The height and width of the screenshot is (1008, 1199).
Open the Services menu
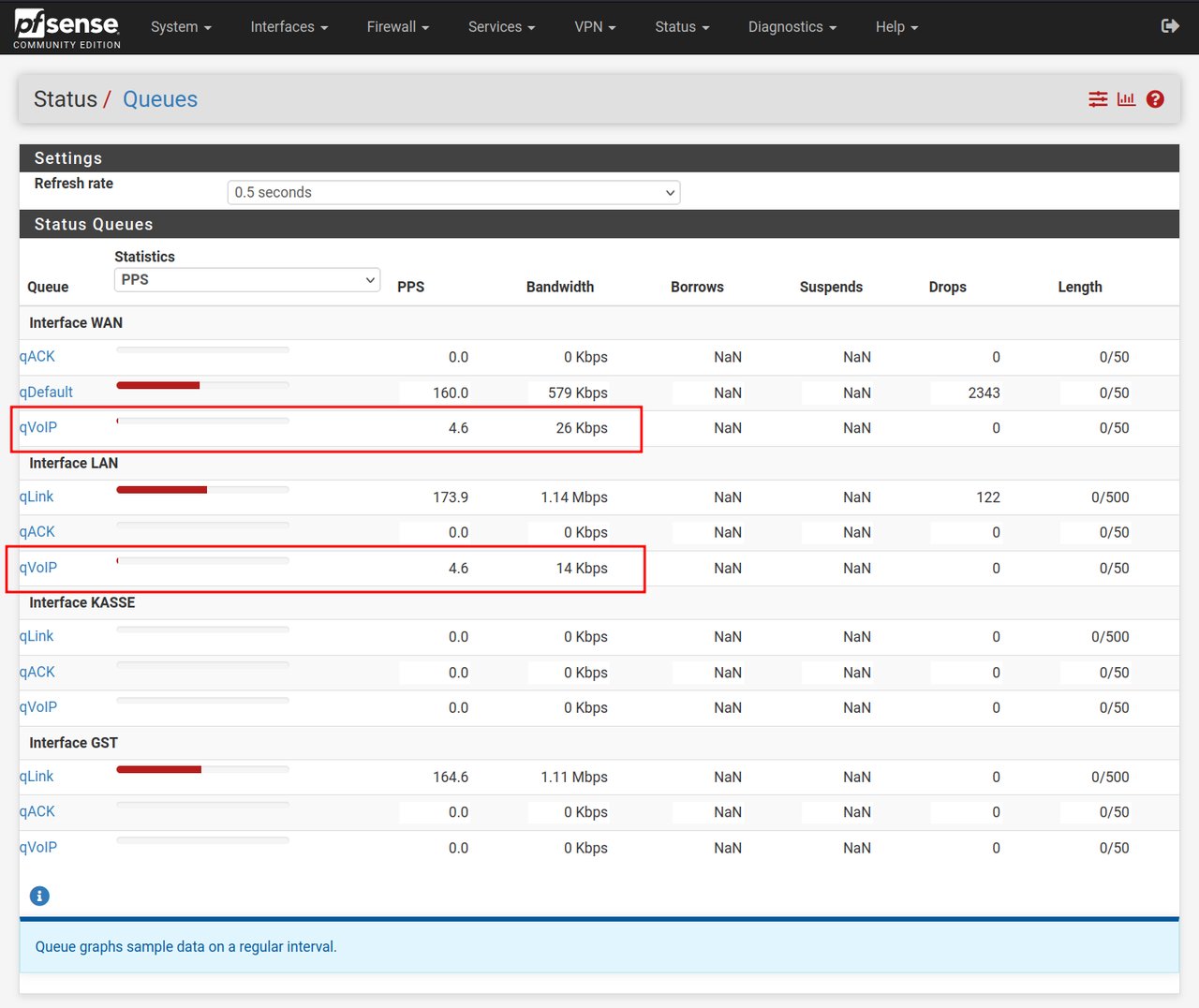pyautogui.click(x=502, y=27)
